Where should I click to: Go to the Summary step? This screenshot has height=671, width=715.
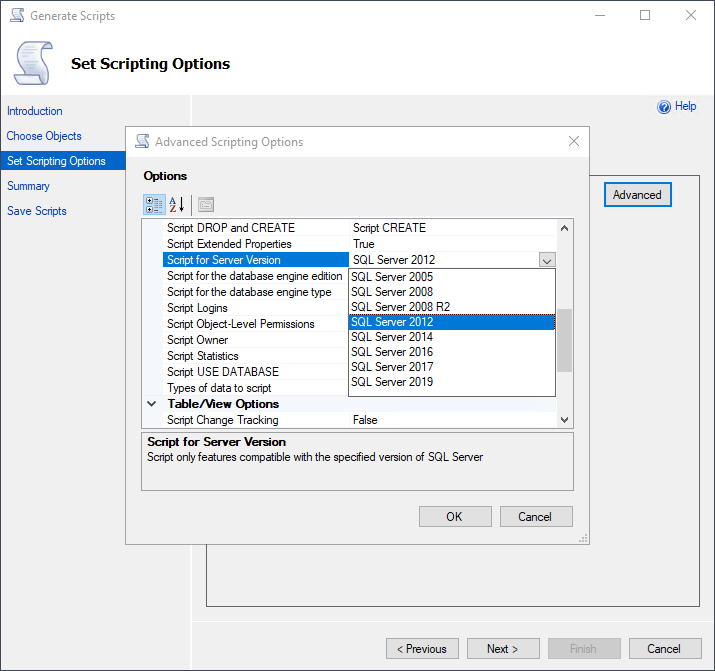pyautogui.click(x=28, y=186)
